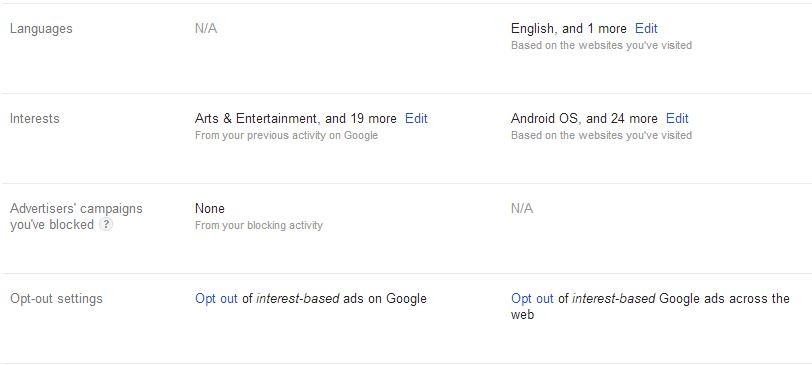812x365 pixels.
Task: Select the Languages row label
Action: 41,28
